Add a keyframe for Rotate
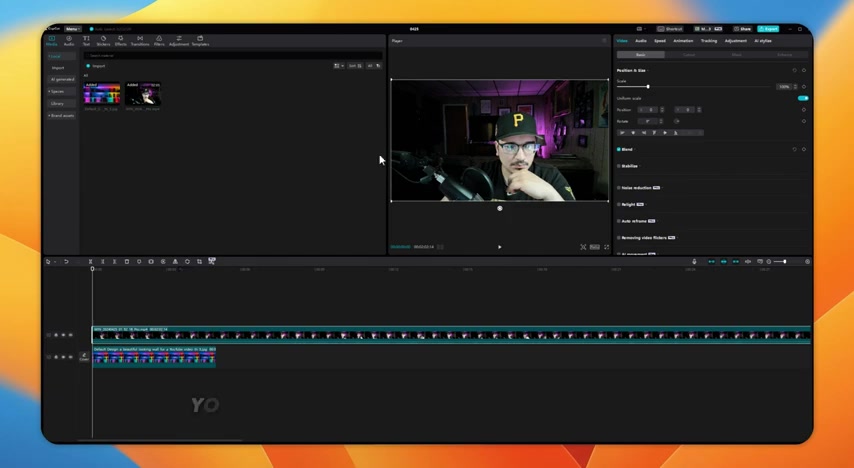The width and height of the screenshot is (854, 468). tap(804, 121)
